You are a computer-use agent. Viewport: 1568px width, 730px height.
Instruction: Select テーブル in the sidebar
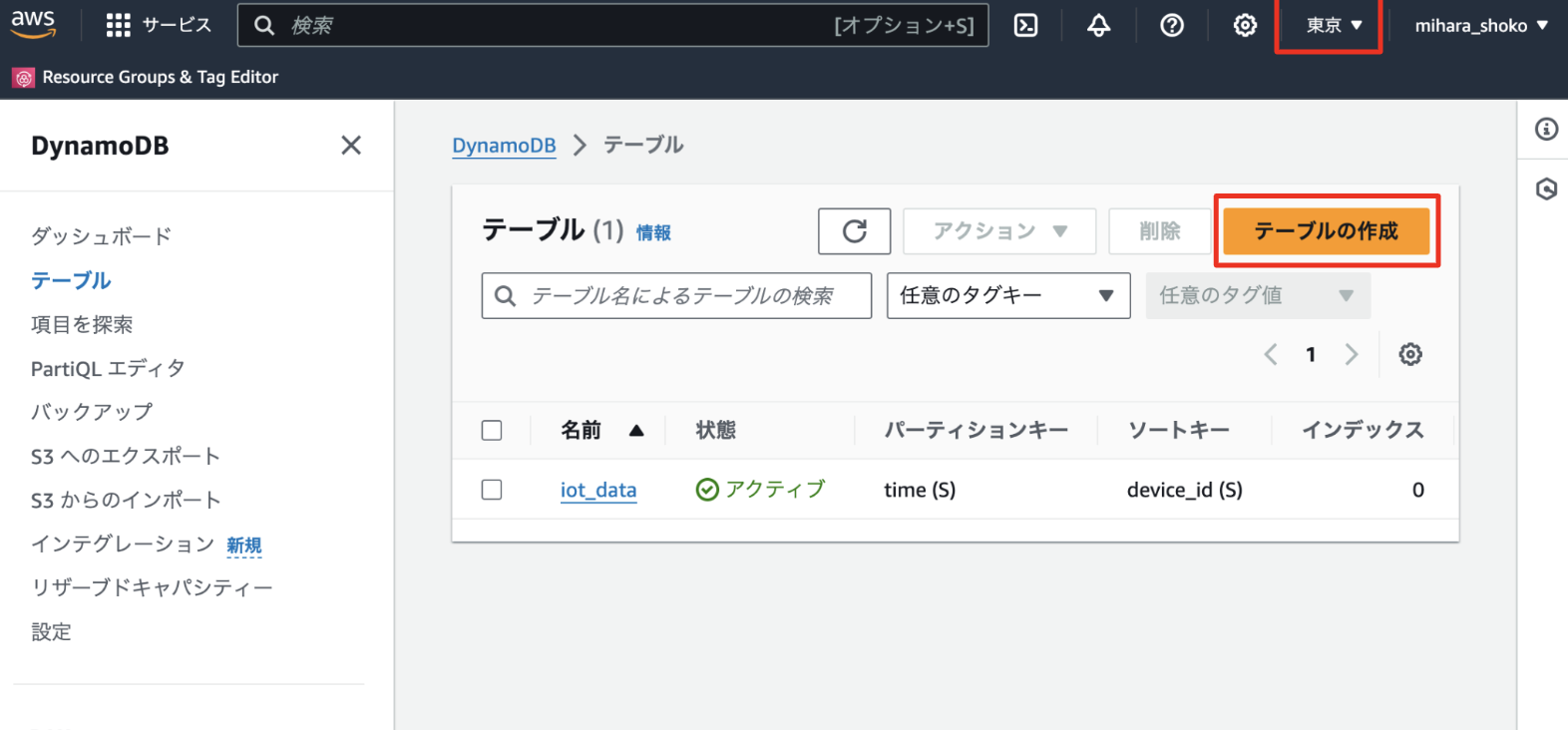click(x=71, y=280)
